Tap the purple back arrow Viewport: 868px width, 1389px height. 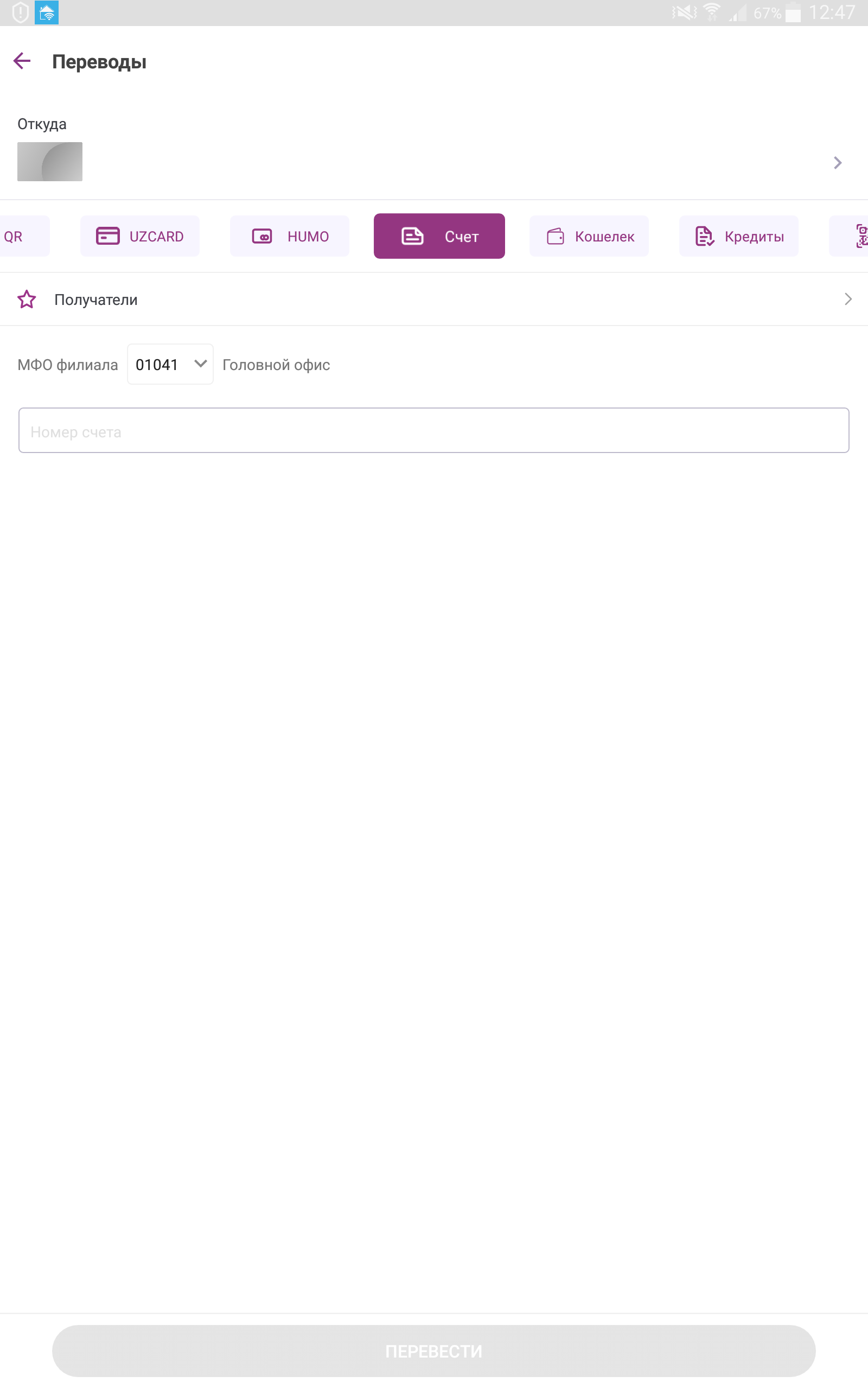point(22,61)
